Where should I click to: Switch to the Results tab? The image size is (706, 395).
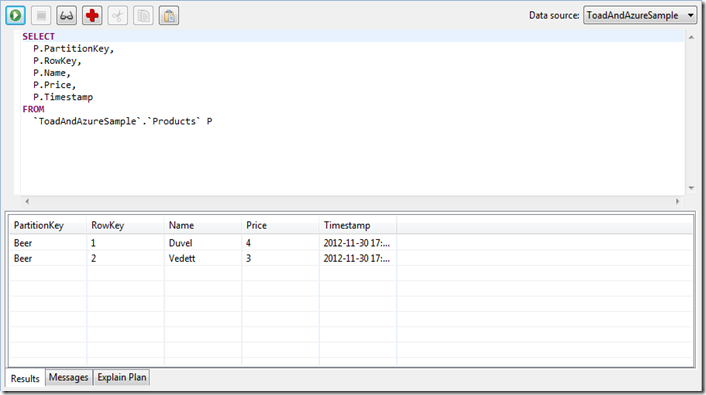[25, 378]
